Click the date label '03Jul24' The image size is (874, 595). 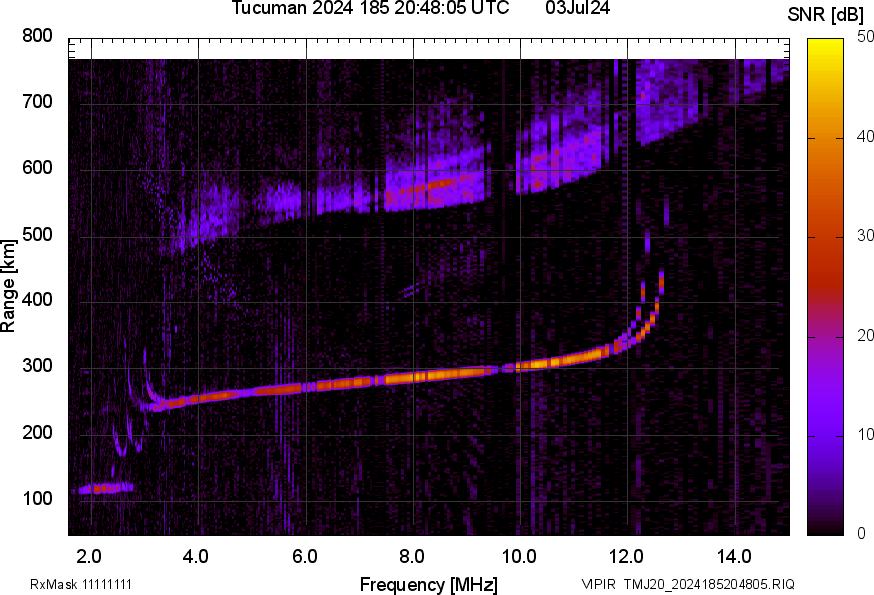[578, 8]
